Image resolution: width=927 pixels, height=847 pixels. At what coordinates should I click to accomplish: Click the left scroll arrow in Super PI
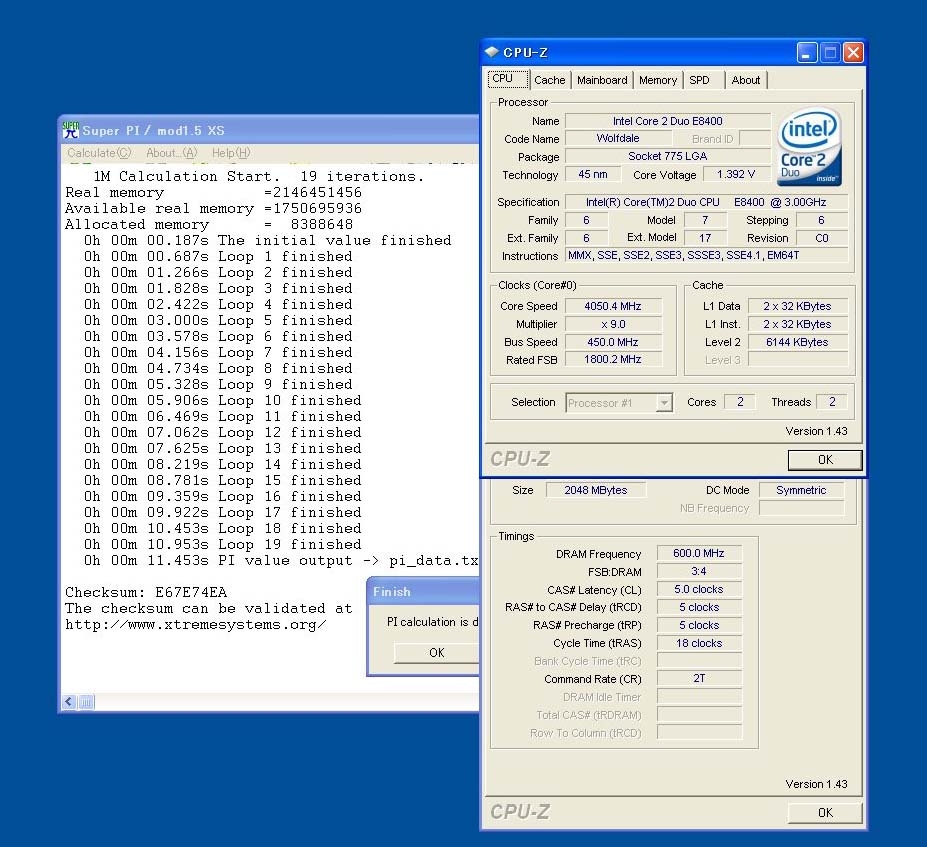point(69,702)
